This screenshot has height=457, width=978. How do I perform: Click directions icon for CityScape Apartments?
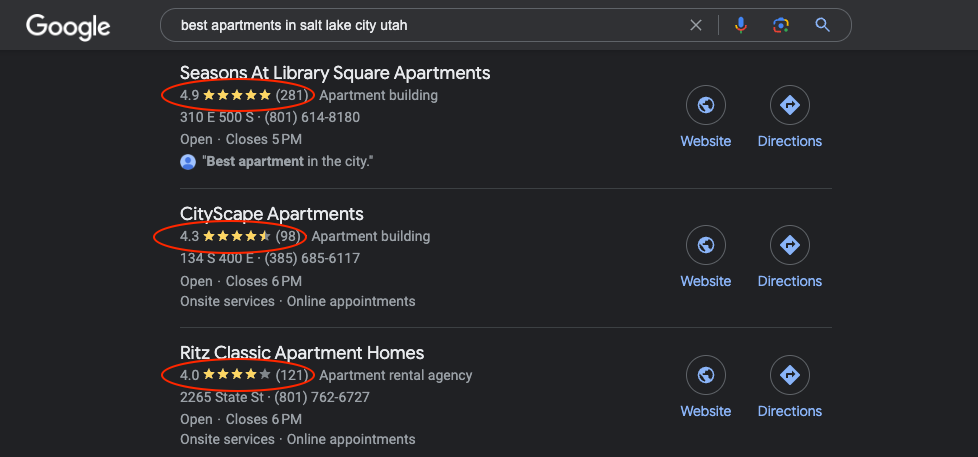790,245
